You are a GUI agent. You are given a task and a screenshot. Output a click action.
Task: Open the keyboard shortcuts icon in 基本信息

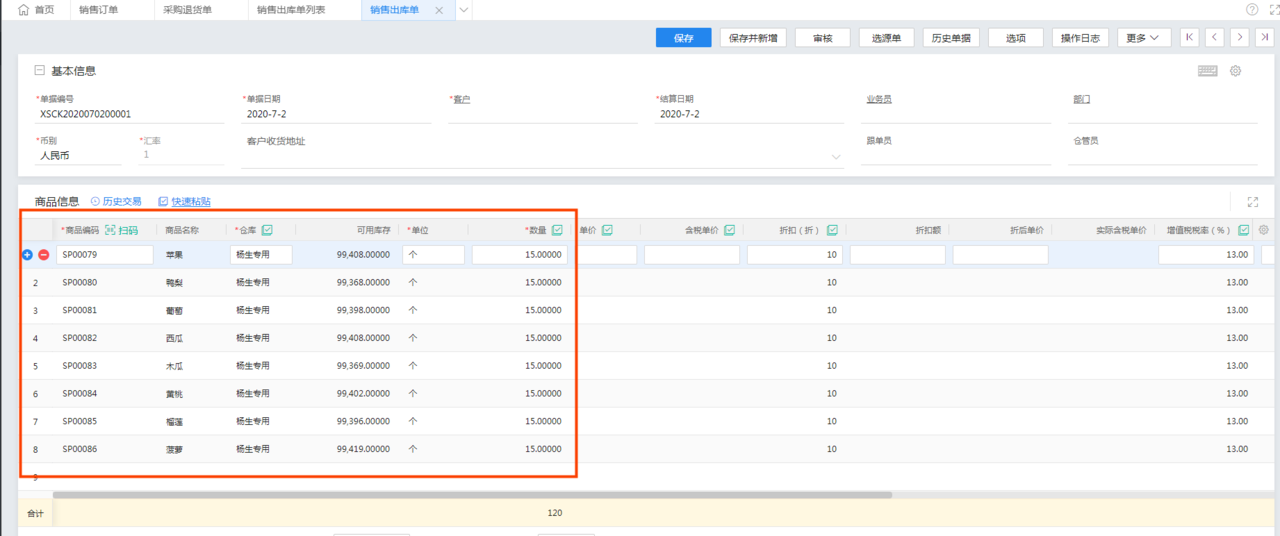coord(1208,71)
